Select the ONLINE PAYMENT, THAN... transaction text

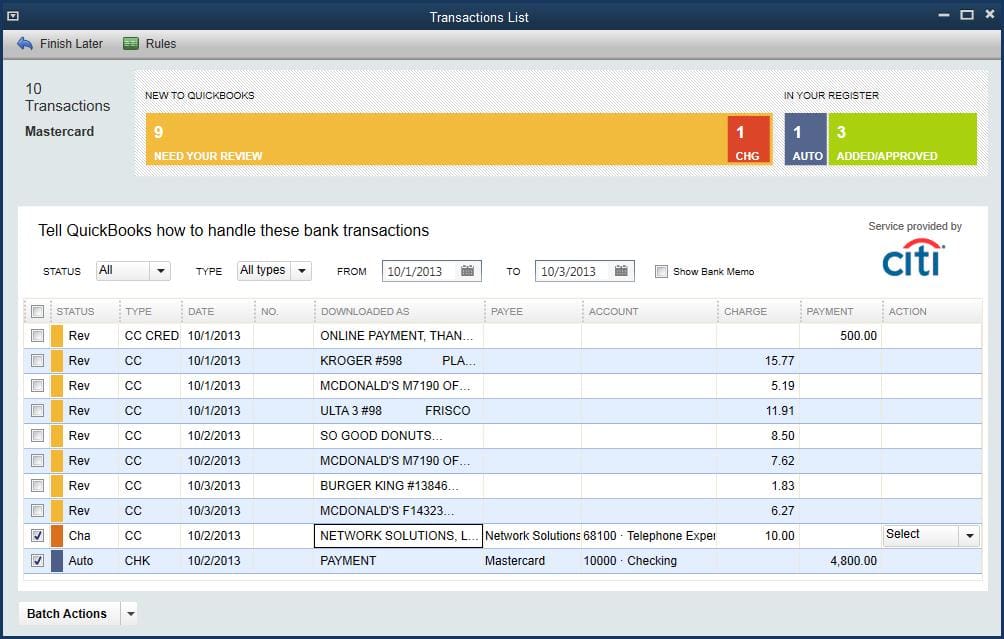click(396, 336)
